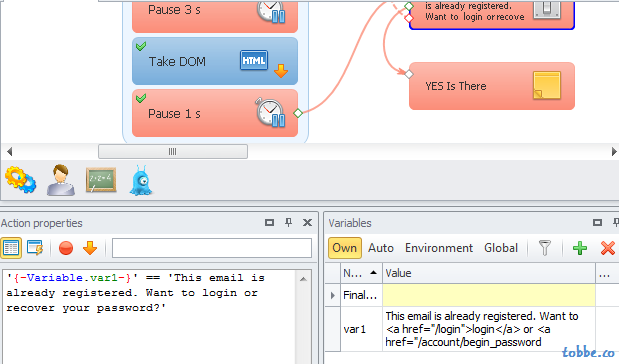Image resolution: width=619 pixels, height=364 pixels.
Task: Click the var1 value text cell
Action: [x=489, y=329]
